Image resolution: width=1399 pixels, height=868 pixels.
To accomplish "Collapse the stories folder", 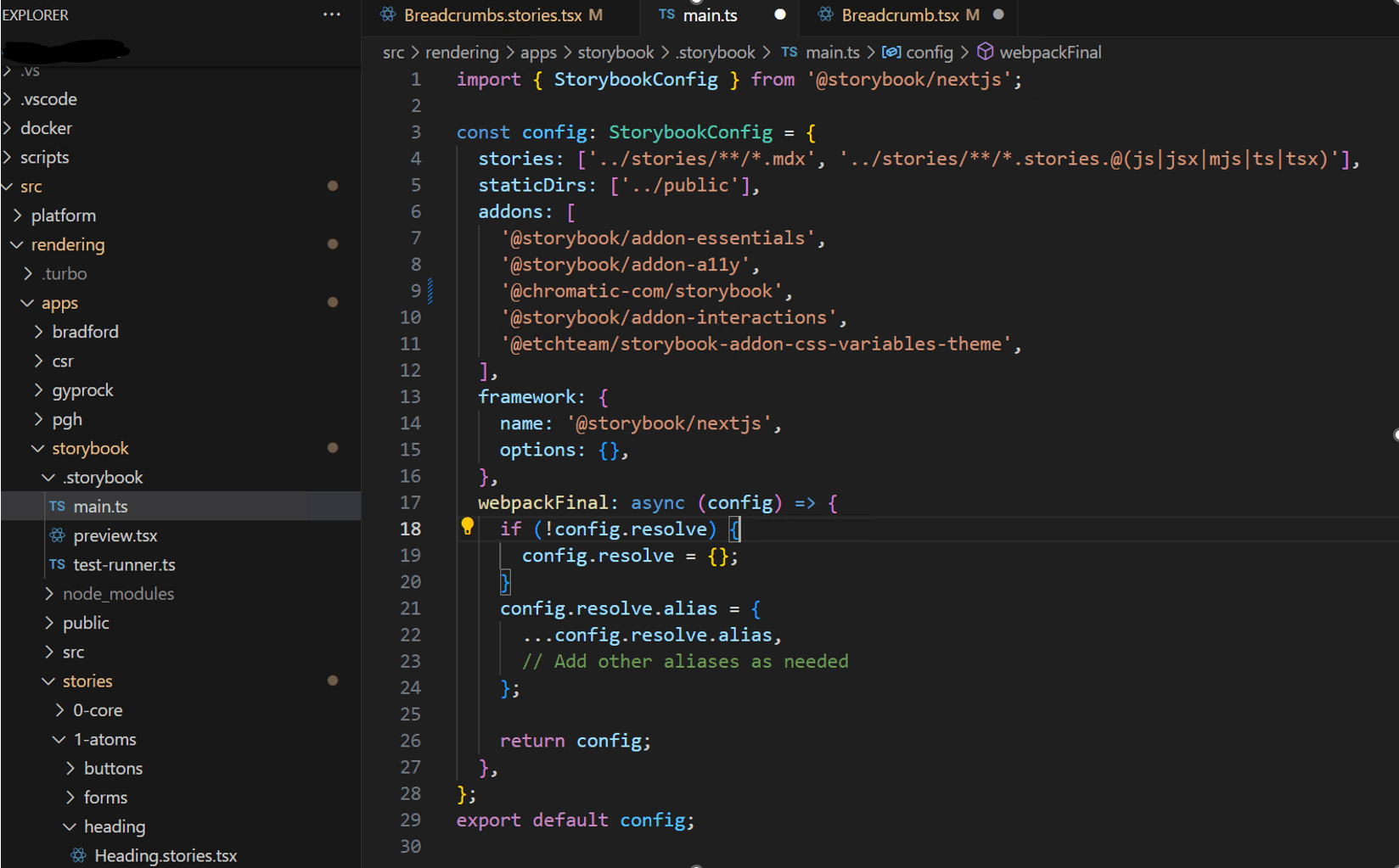I will coord(49,681).
